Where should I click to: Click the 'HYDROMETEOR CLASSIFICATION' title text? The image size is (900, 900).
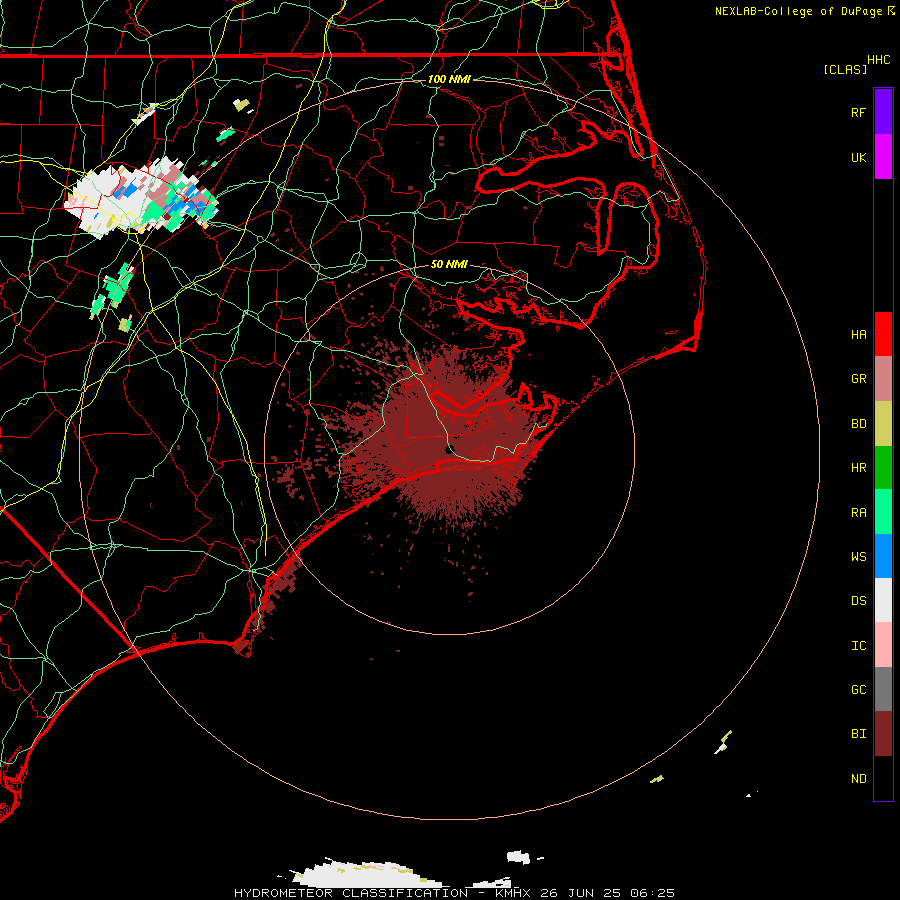pyautogui.click(x=351, y=893)
